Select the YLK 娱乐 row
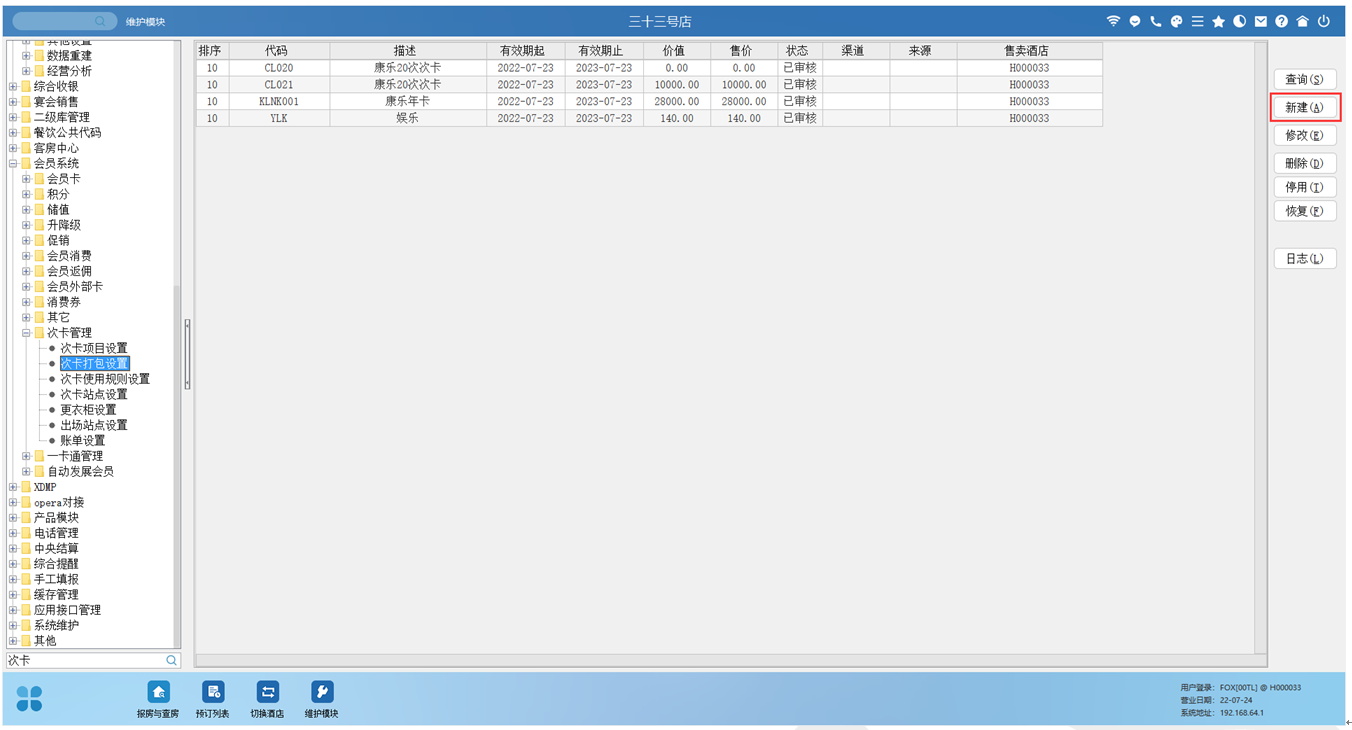The height and width of the screenshot is (730, 1352). tap(649, 118)
